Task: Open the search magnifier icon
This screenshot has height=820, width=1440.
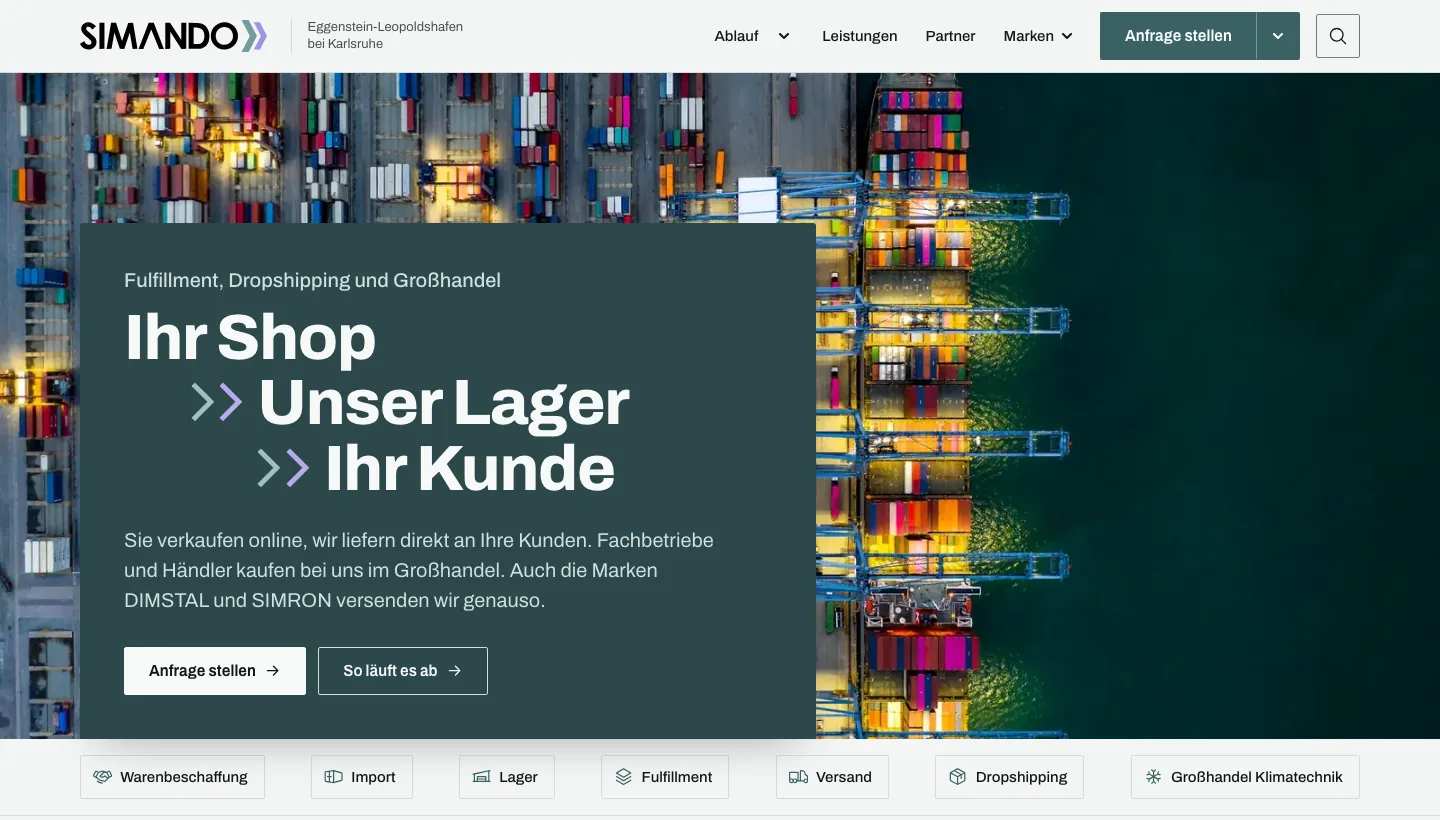Action: pyautogui.click(x=1338, y=36)
